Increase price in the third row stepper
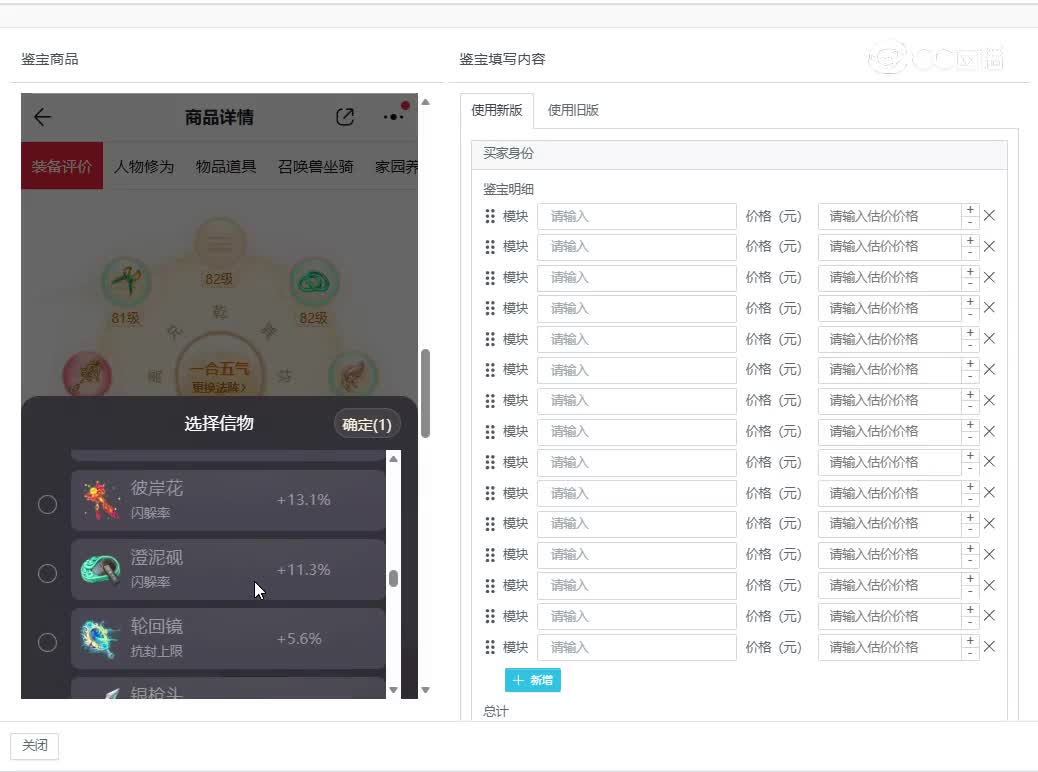1038x772 pixels. coord(970,271)
